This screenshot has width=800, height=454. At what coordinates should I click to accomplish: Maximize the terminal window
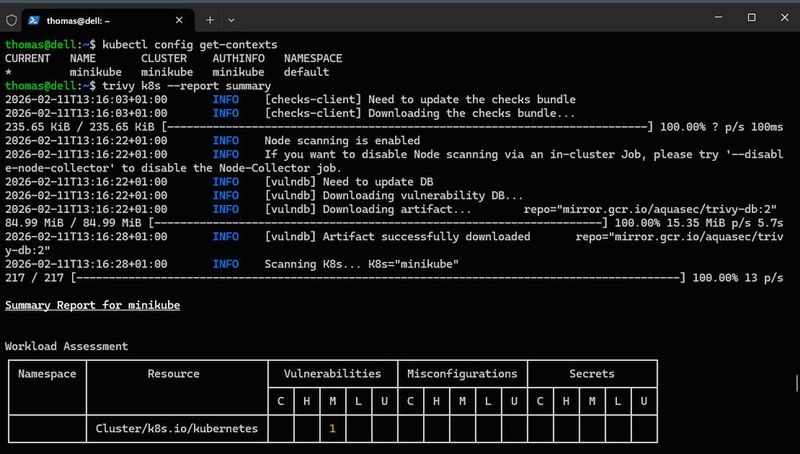[x=752, y=17]
